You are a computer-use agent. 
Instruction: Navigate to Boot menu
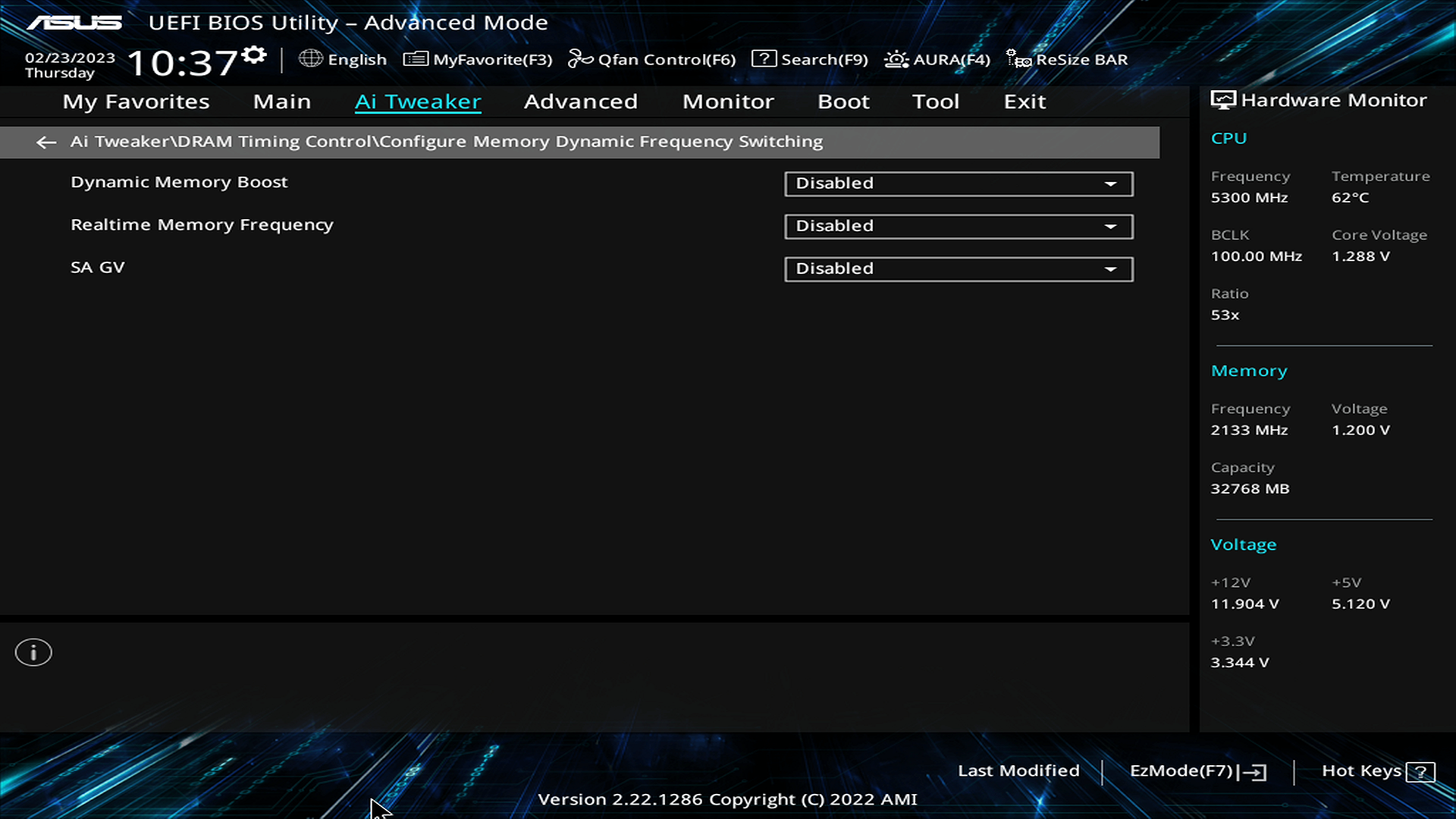pyautogui.click(x=843, y=100)
